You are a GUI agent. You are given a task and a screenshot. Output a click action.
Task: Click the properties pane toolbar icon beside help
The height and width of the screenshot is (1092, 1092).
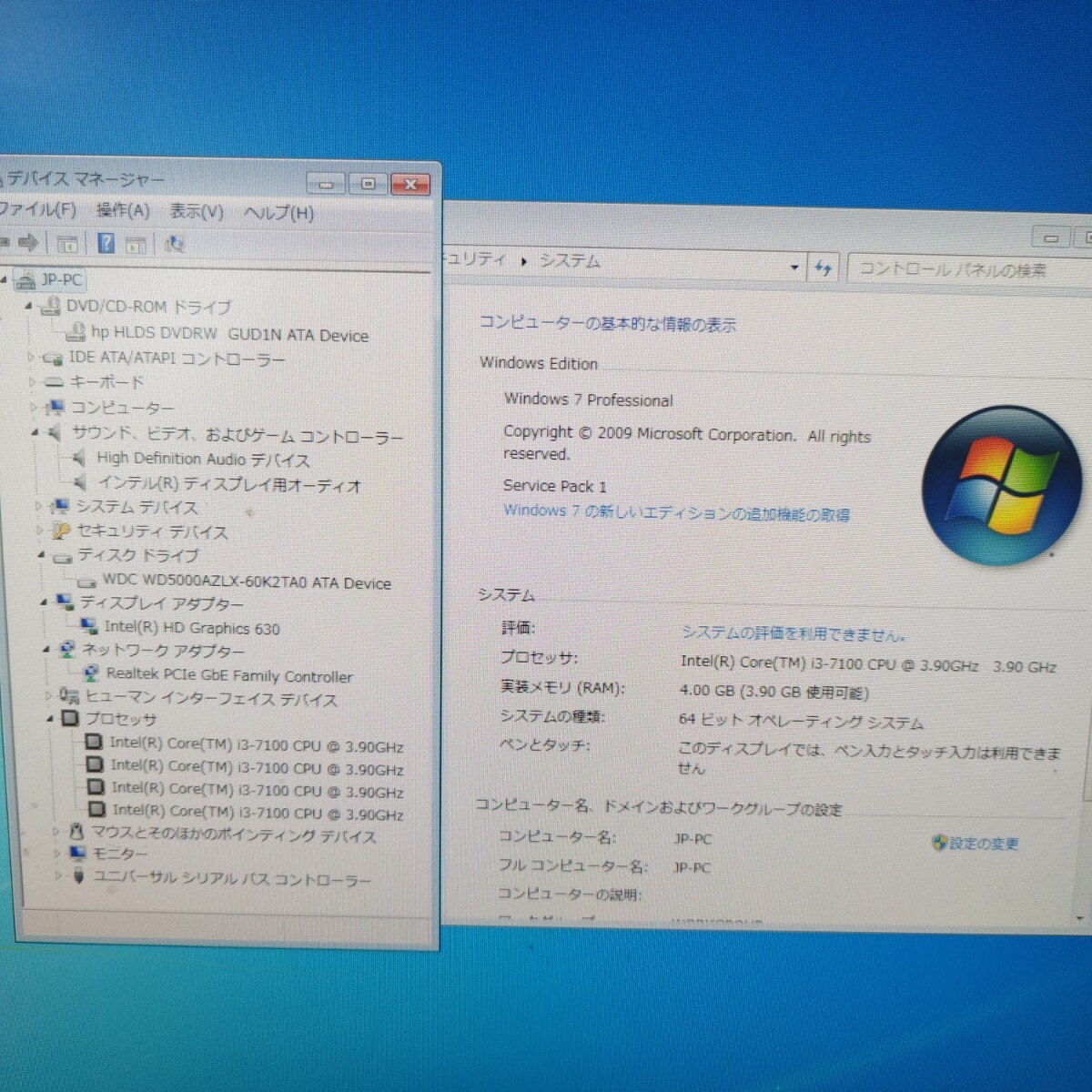coord(136,244)
